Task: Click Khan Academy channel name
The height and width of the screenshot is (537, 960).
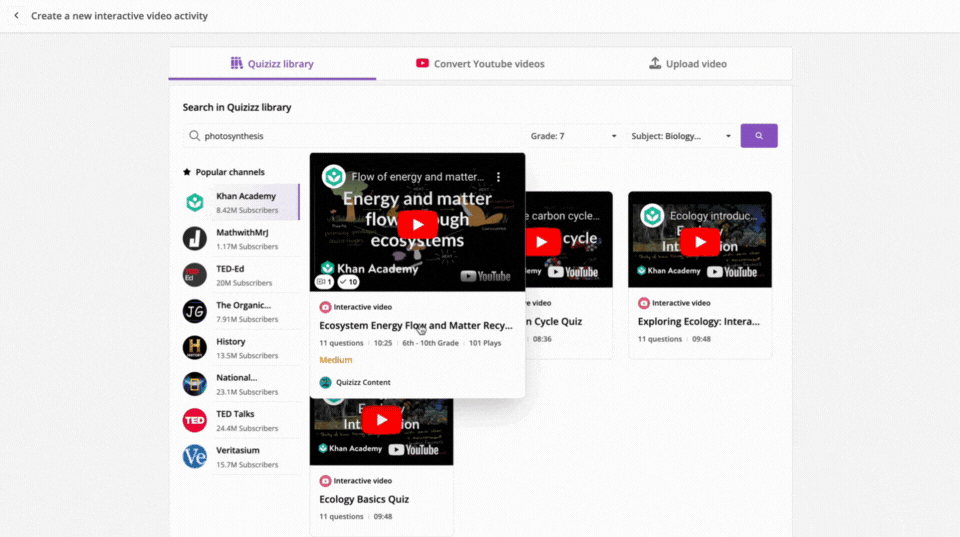Action: click(246, 196)
